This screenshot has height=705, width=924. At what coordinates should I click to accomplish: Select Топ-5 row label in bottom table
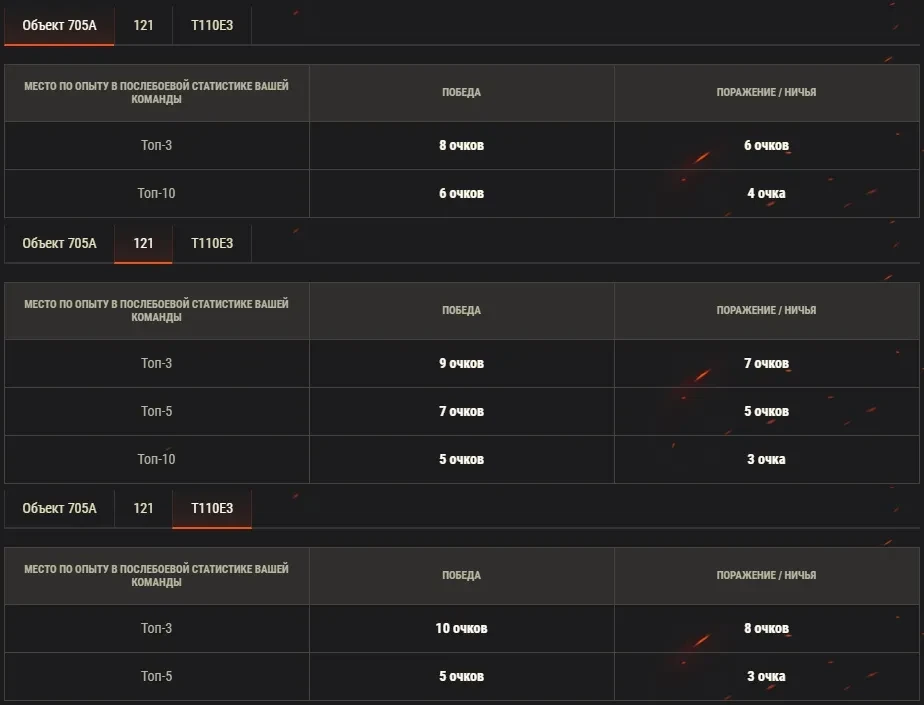(x=156, y=676)
